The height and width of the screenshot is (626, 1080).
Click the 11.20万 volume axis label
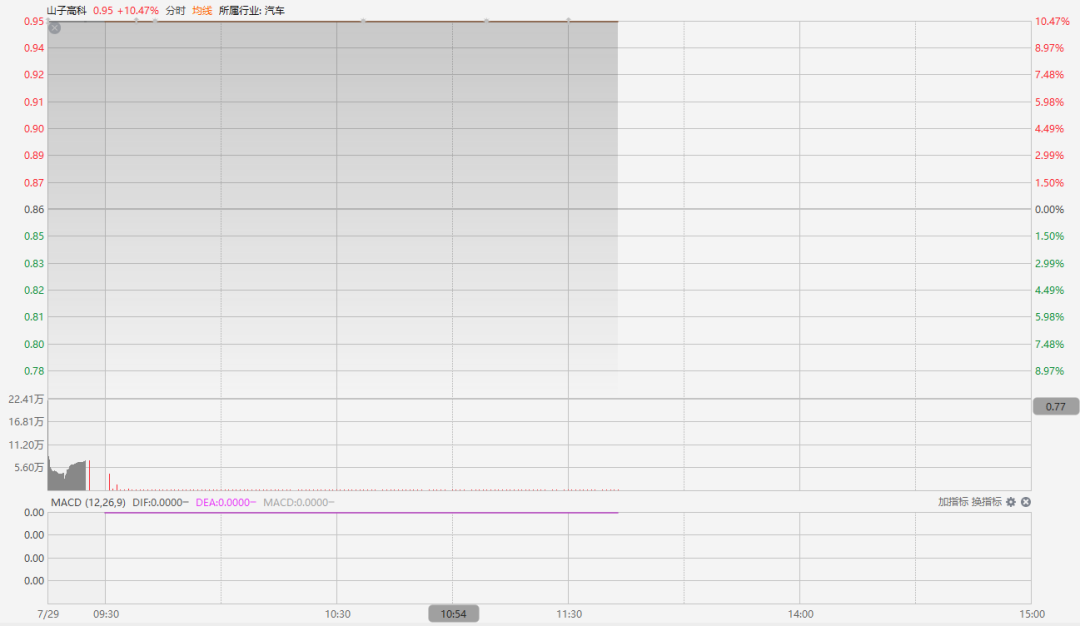(26, 445)
